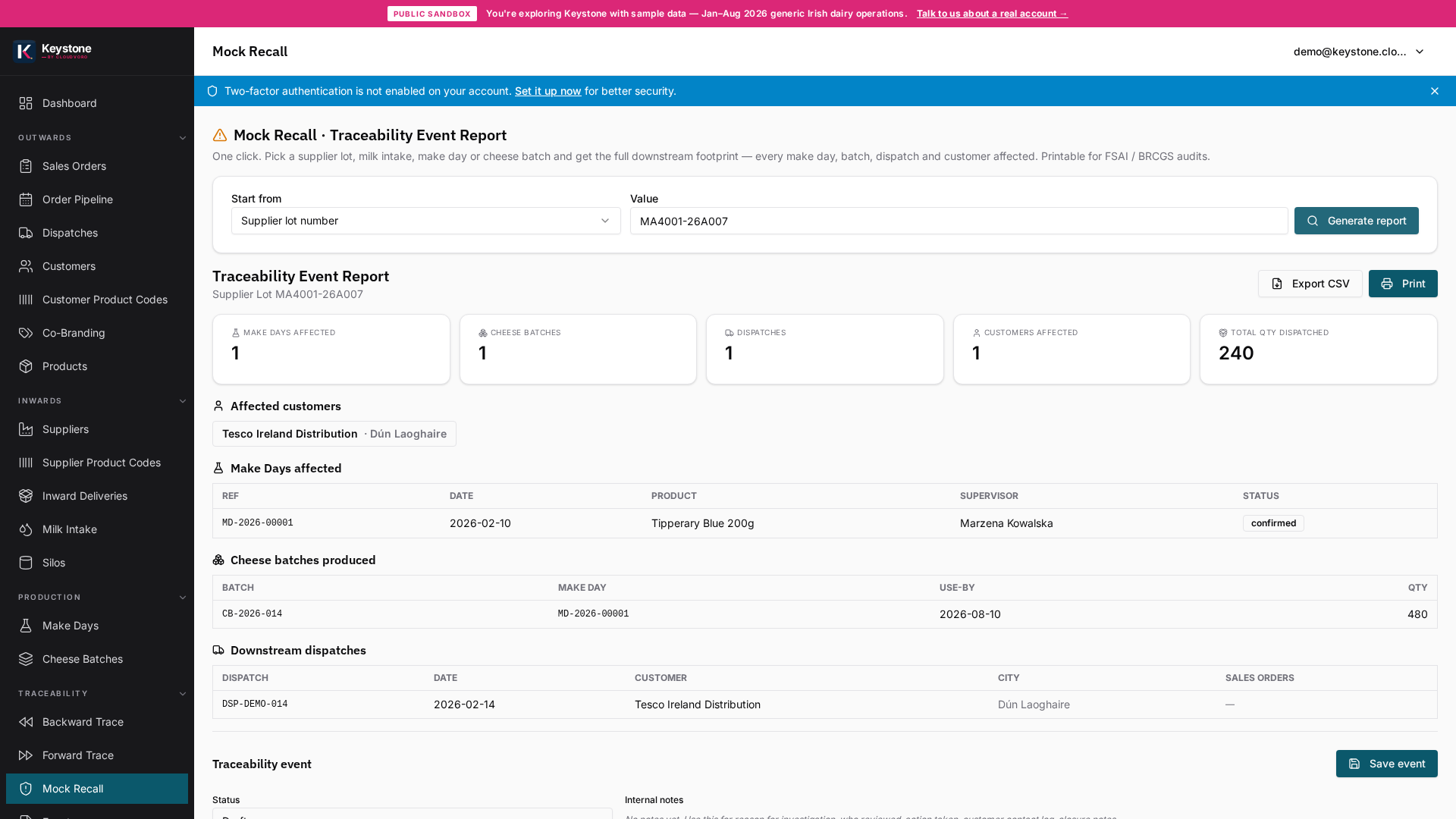Open the Talk to us about a real account link
Viewport: 1456px width, 819px height.
click(x=992, y=14)
